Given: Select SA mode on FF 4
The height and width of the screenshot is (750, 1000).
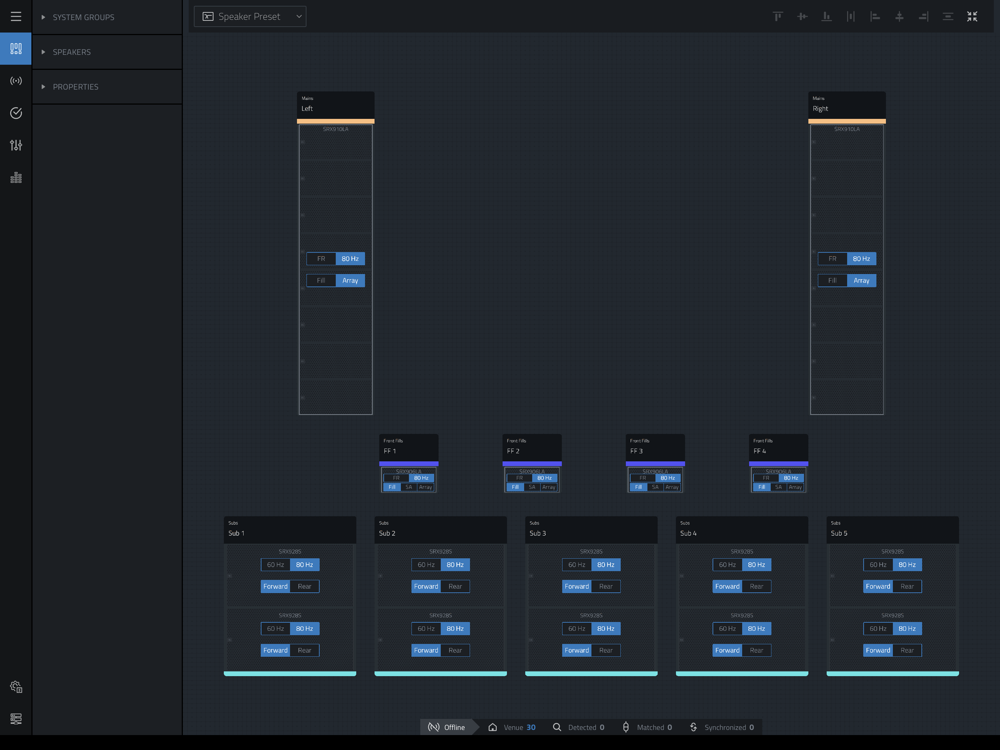Looking at the screenshot, I should click(x=778, y=487).
